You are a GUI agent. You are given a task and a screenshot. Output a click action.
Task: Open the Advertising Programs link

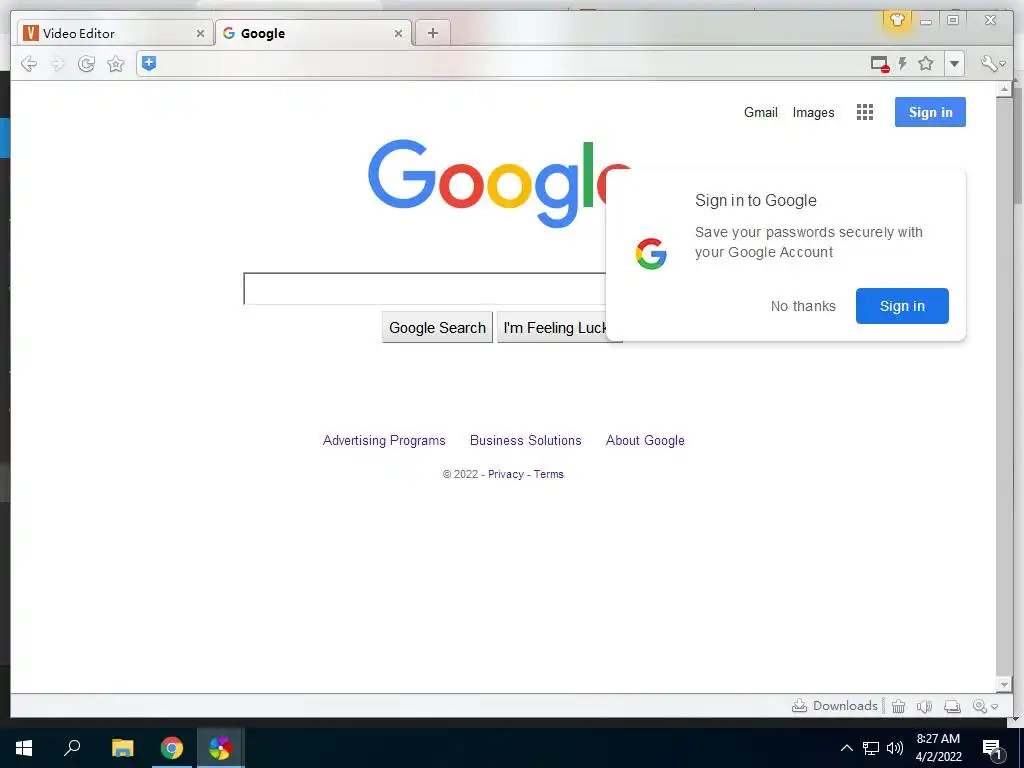tap(384, 440)
